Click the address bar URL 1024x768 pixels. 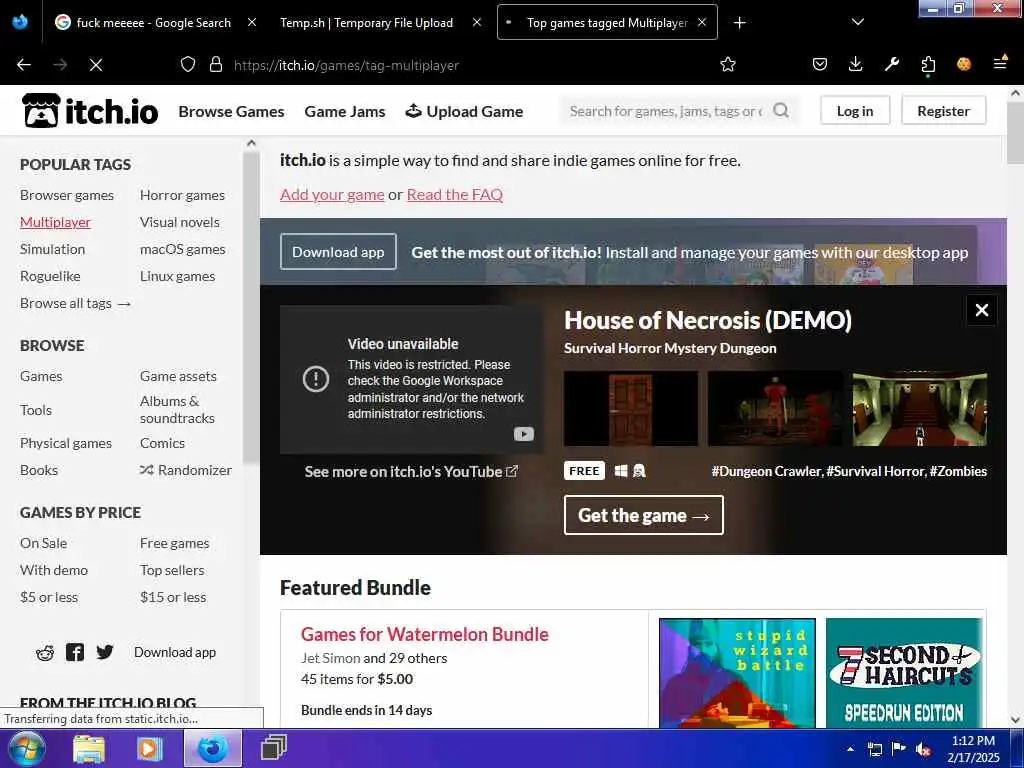pos(346,65)
